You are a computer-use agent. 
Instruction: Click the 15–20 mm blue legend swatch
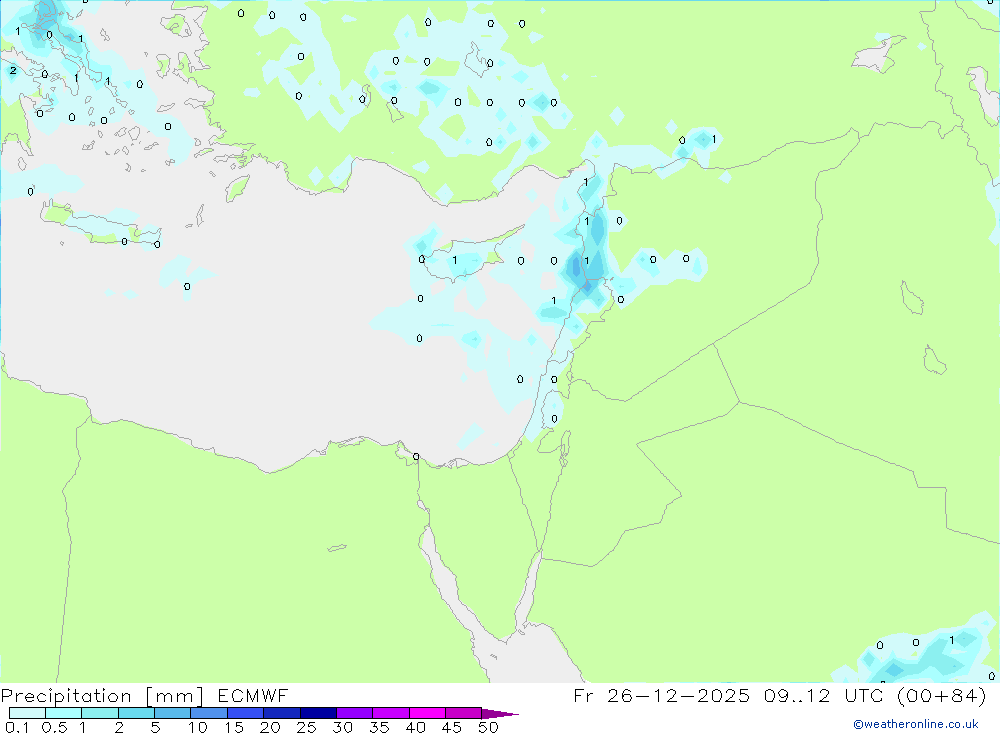pos(246,713)
